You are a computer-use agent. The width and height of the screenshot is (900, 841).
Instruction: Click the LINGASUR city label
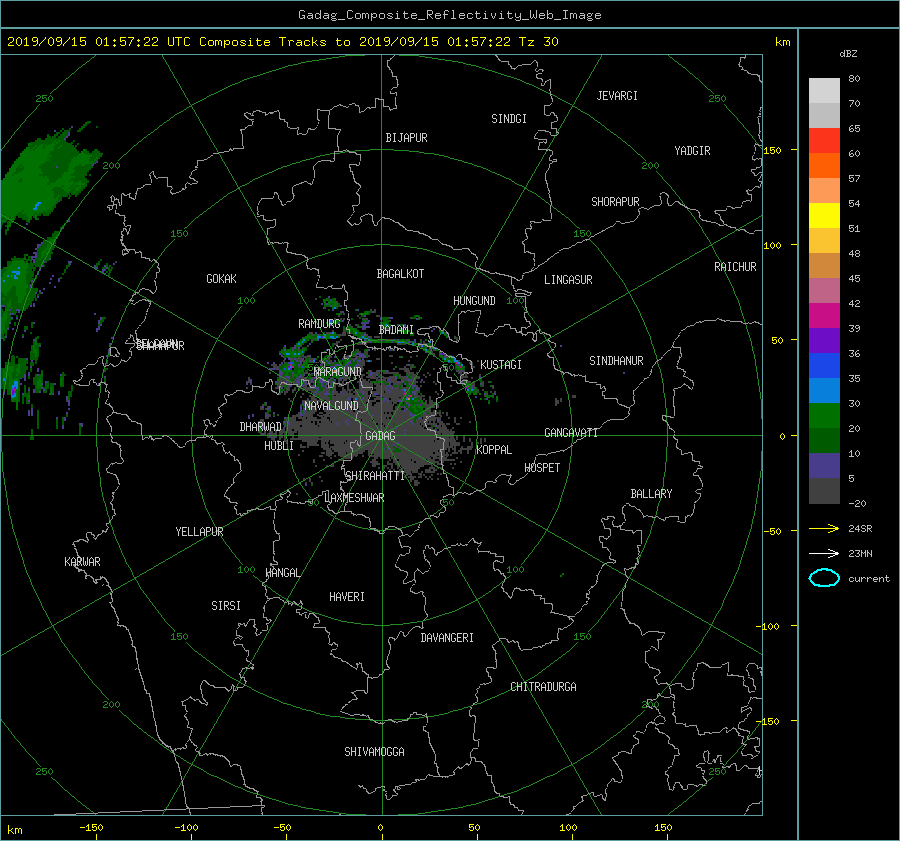click(568, 280)
